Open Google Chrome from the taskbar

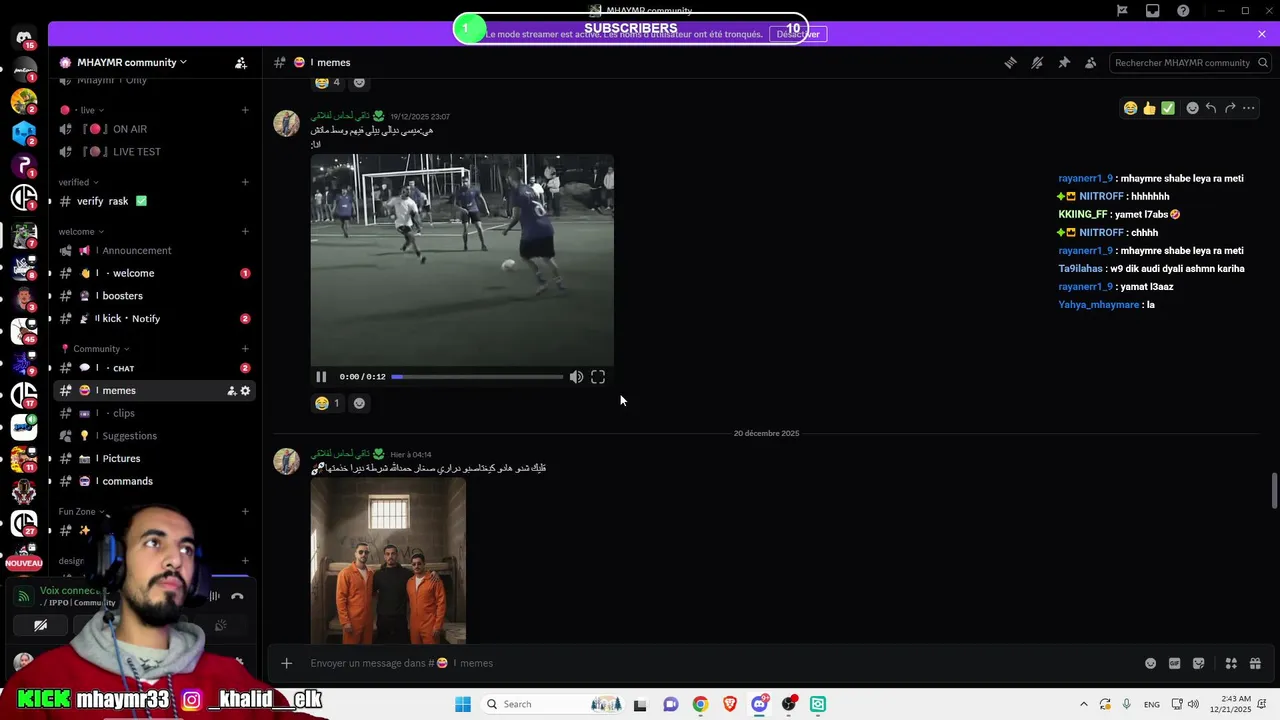coord(700,704)
